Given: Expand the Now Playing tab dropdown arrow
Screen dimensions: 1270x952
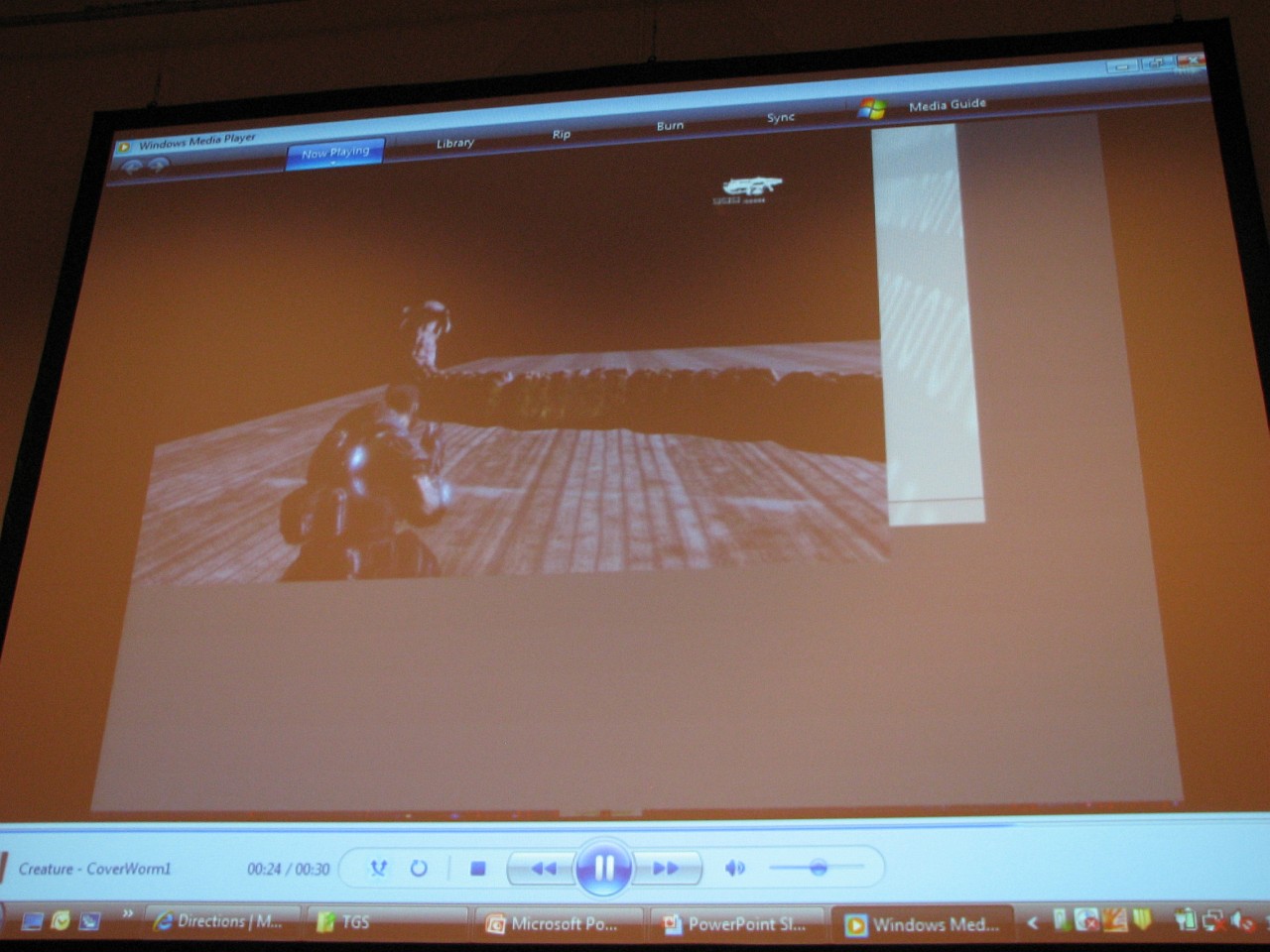Looking at the screenshot, I should (334, 165).
